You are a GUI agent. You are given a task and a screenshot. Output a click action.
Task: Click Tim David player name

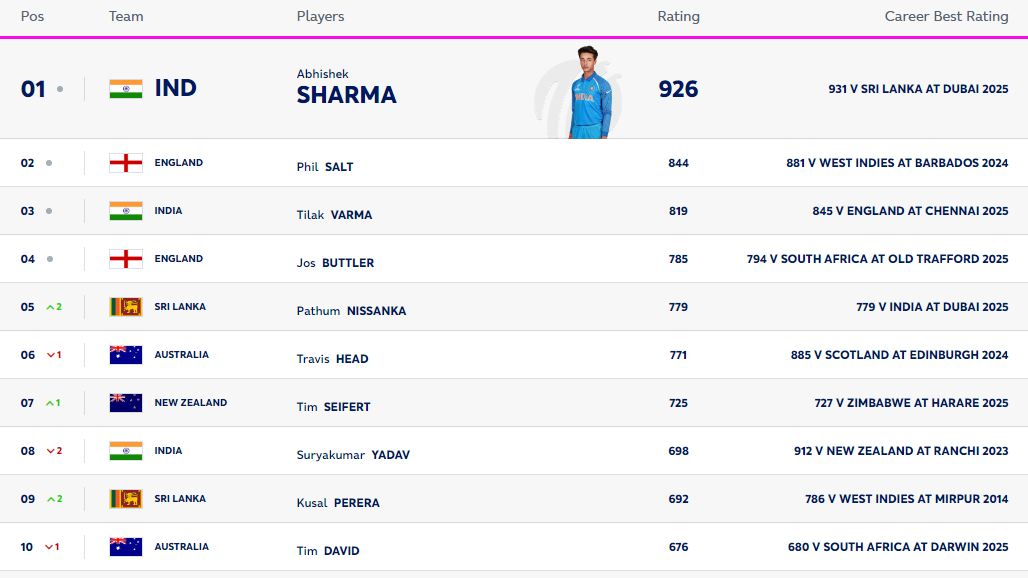[328, 551]
